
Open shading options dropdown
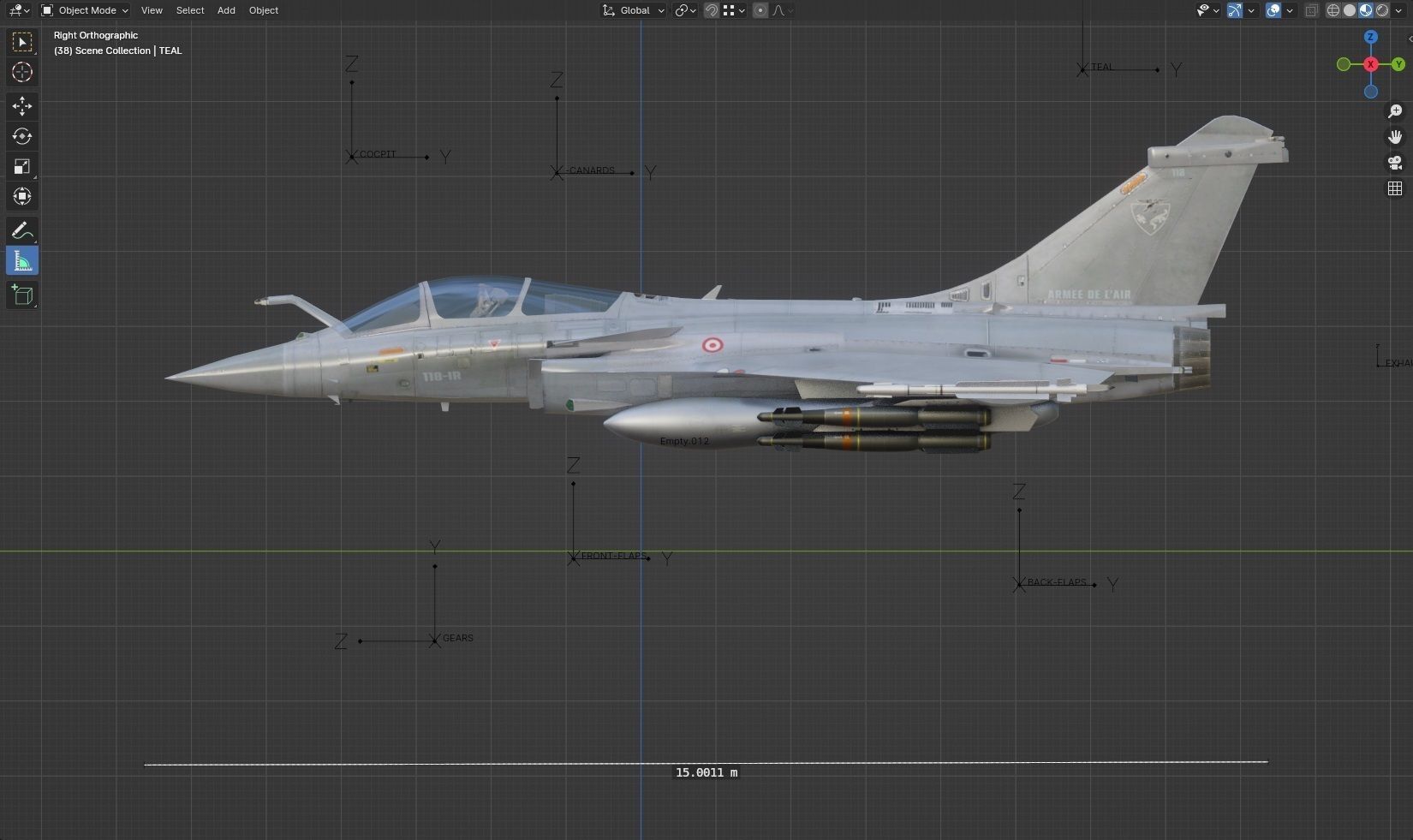click(x=1399, y=10)
